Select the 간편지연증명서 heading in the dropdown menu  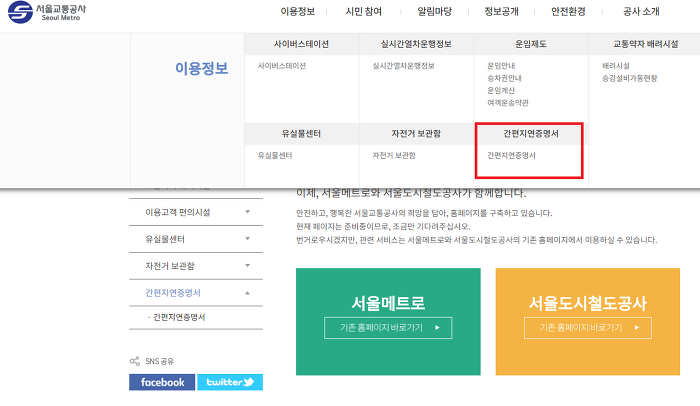point(531,134)
